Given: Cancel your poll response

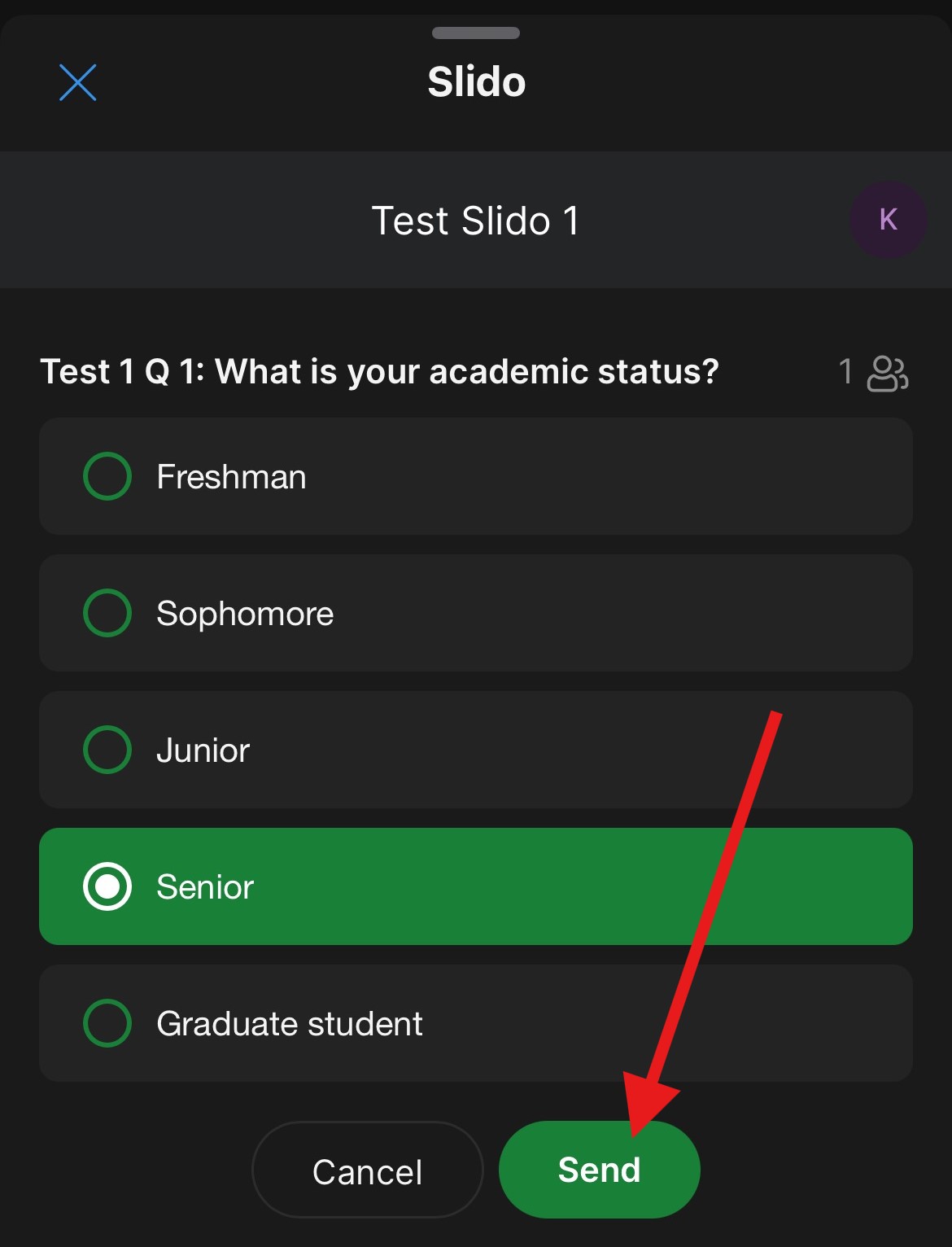Looking at the screenshot, I should pyautogui.click(x=366, y=1170).
